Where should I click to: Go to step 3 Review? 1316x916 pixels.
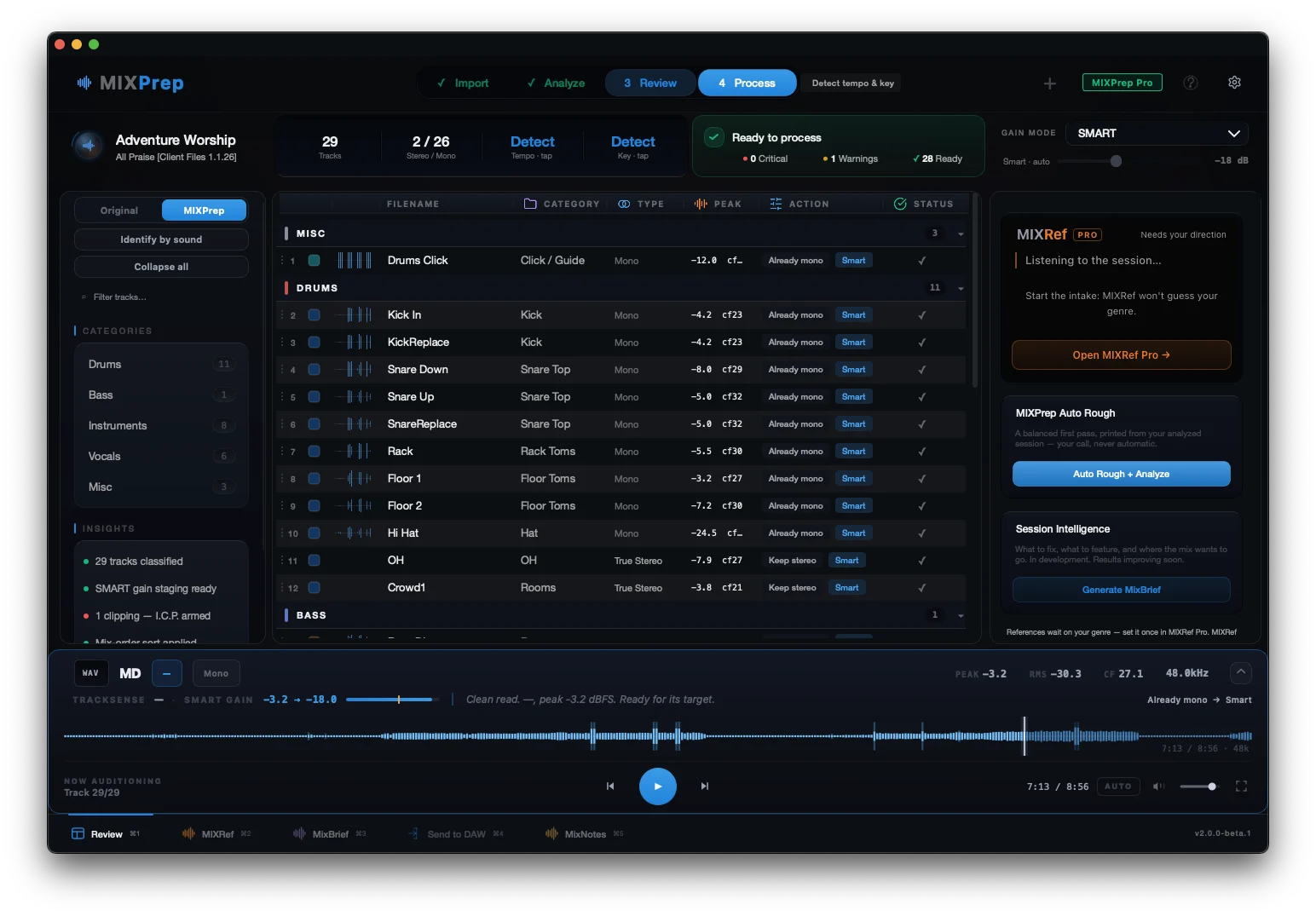(650, 84)
